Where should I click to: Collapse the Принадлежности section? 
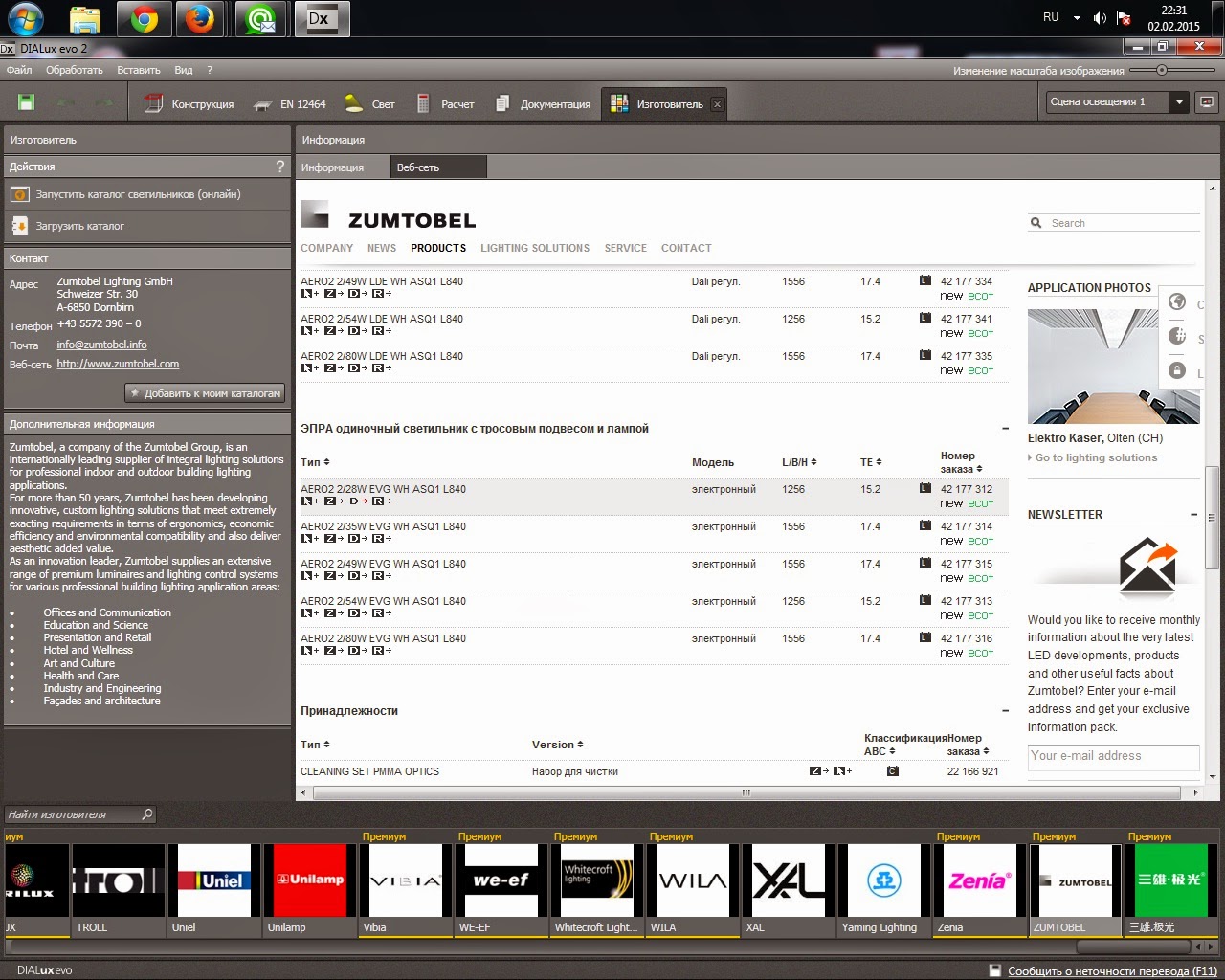[x=1005, y=711]
